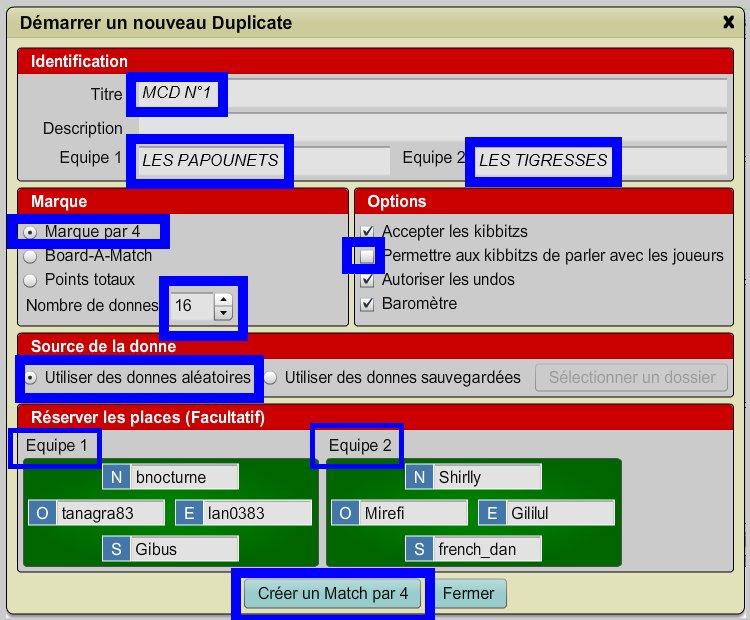Click into the Titre field
This screenshot has width=750, height=620.
[x=430, y=94]
